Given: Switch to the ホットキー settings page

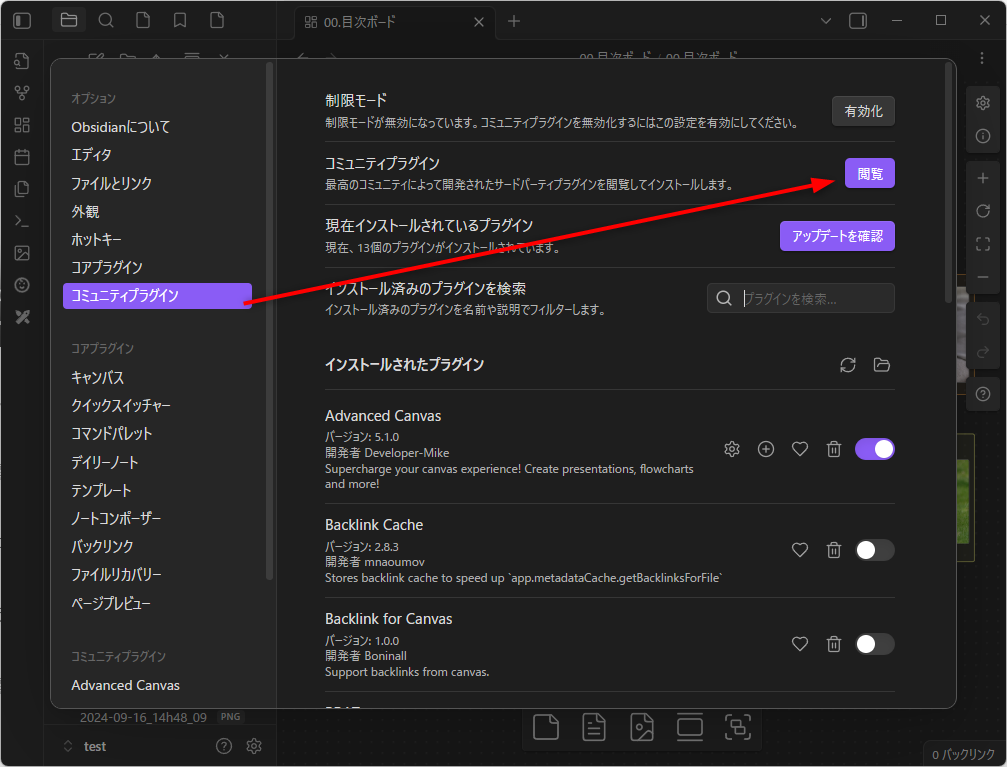Looking at the screenshot, I should point(157,240).
